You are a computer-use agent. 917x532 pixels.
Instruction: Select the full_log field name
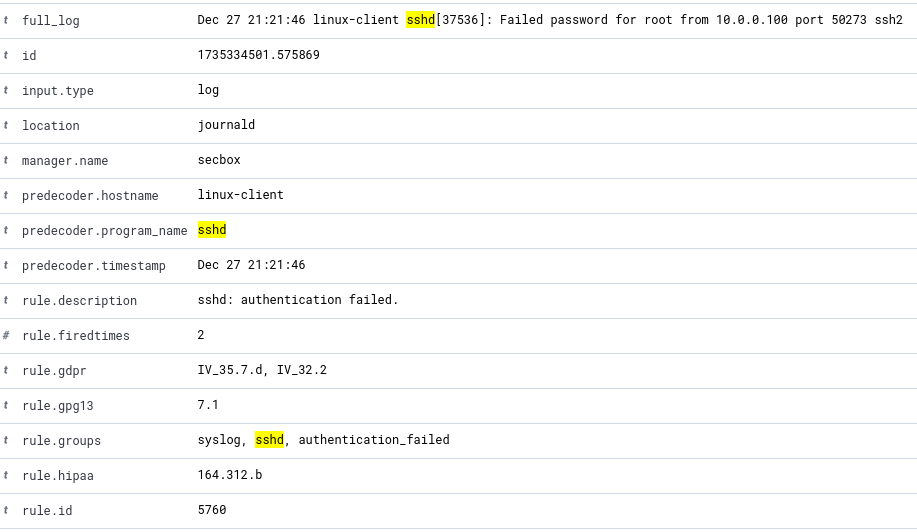51,21
